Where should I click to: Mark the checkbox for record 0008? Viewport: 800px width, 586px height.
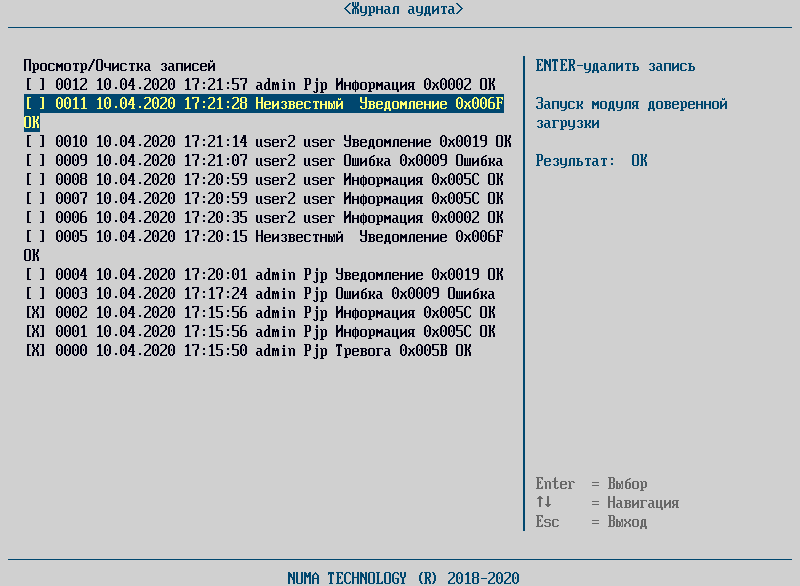click(35, 180)
